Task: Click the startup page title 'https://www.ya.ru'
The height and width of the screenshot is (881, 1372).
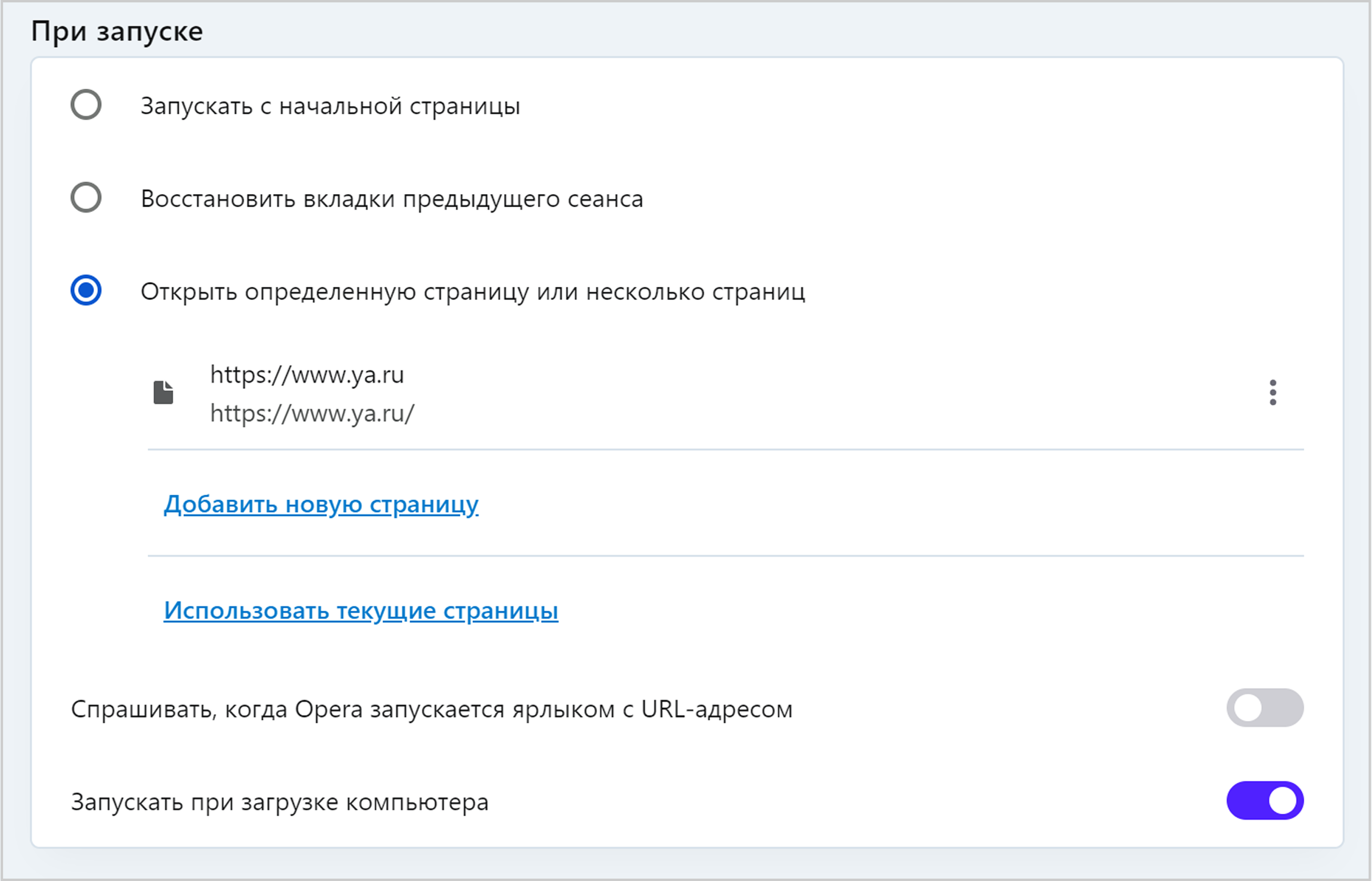Action: click(x=307, y=375)
